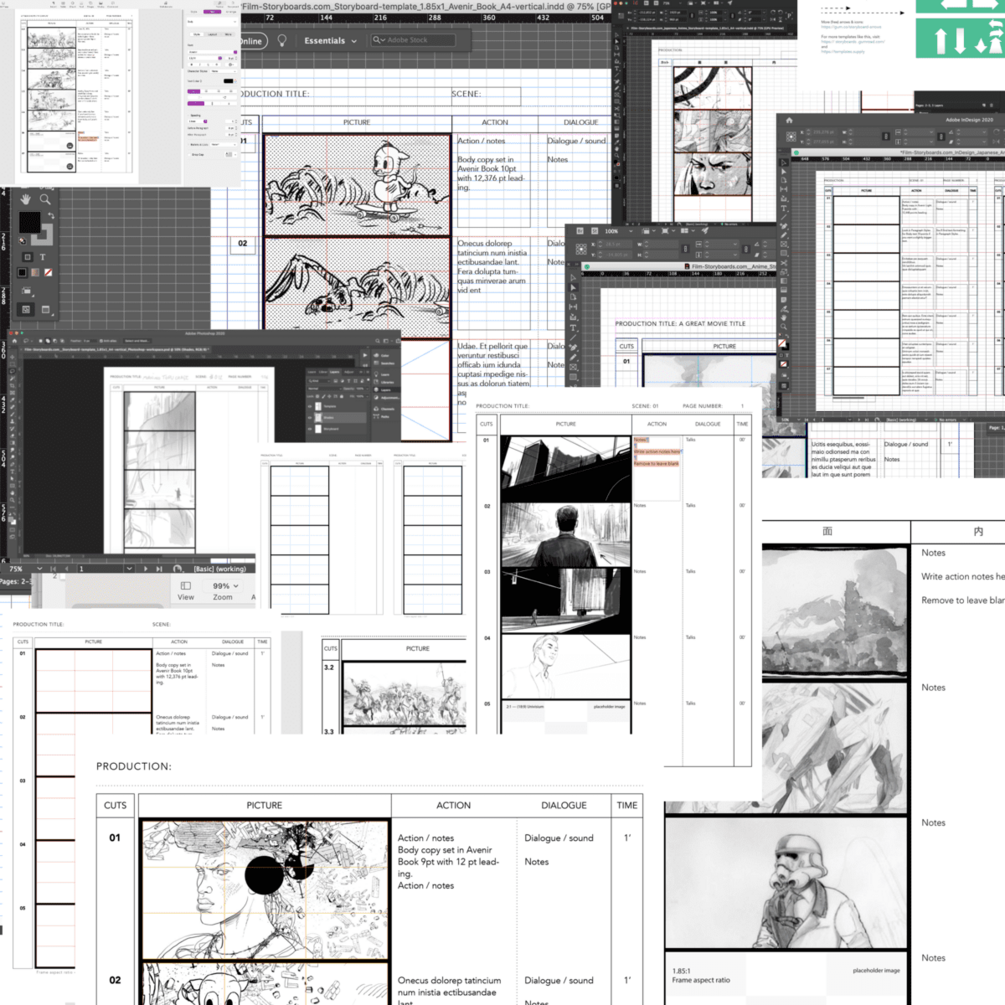
Task: Click the black fill color swatch
Action: pyautogui.click(x=29, y=222)
